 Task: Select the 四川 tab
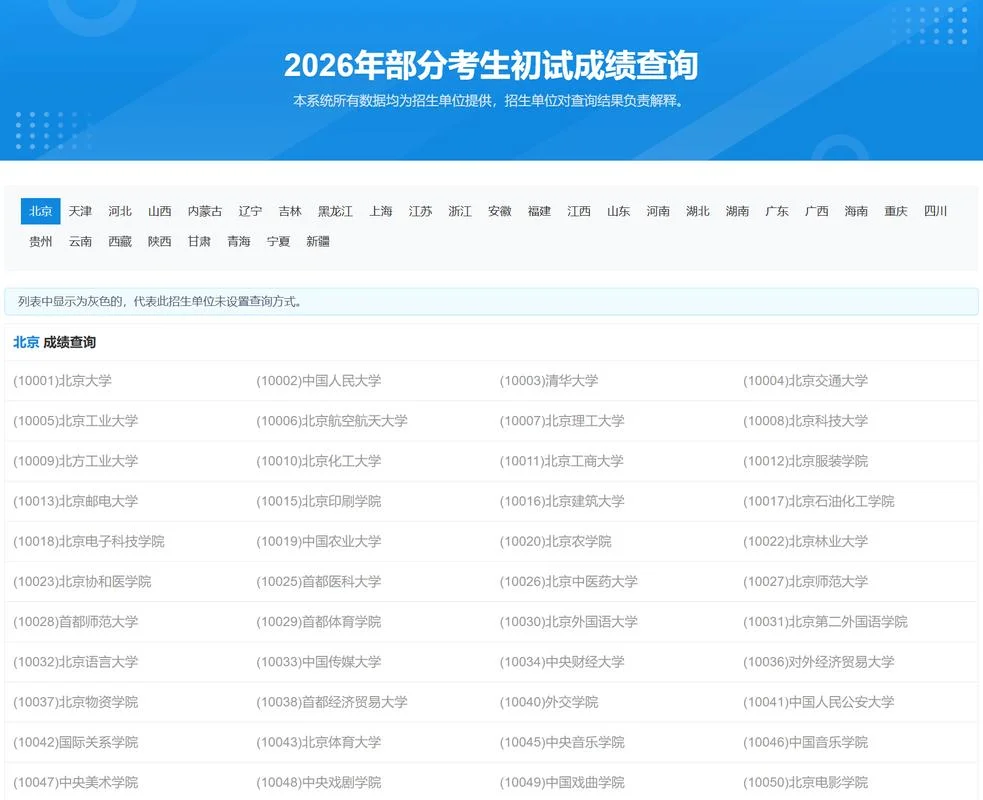[935, 211]
